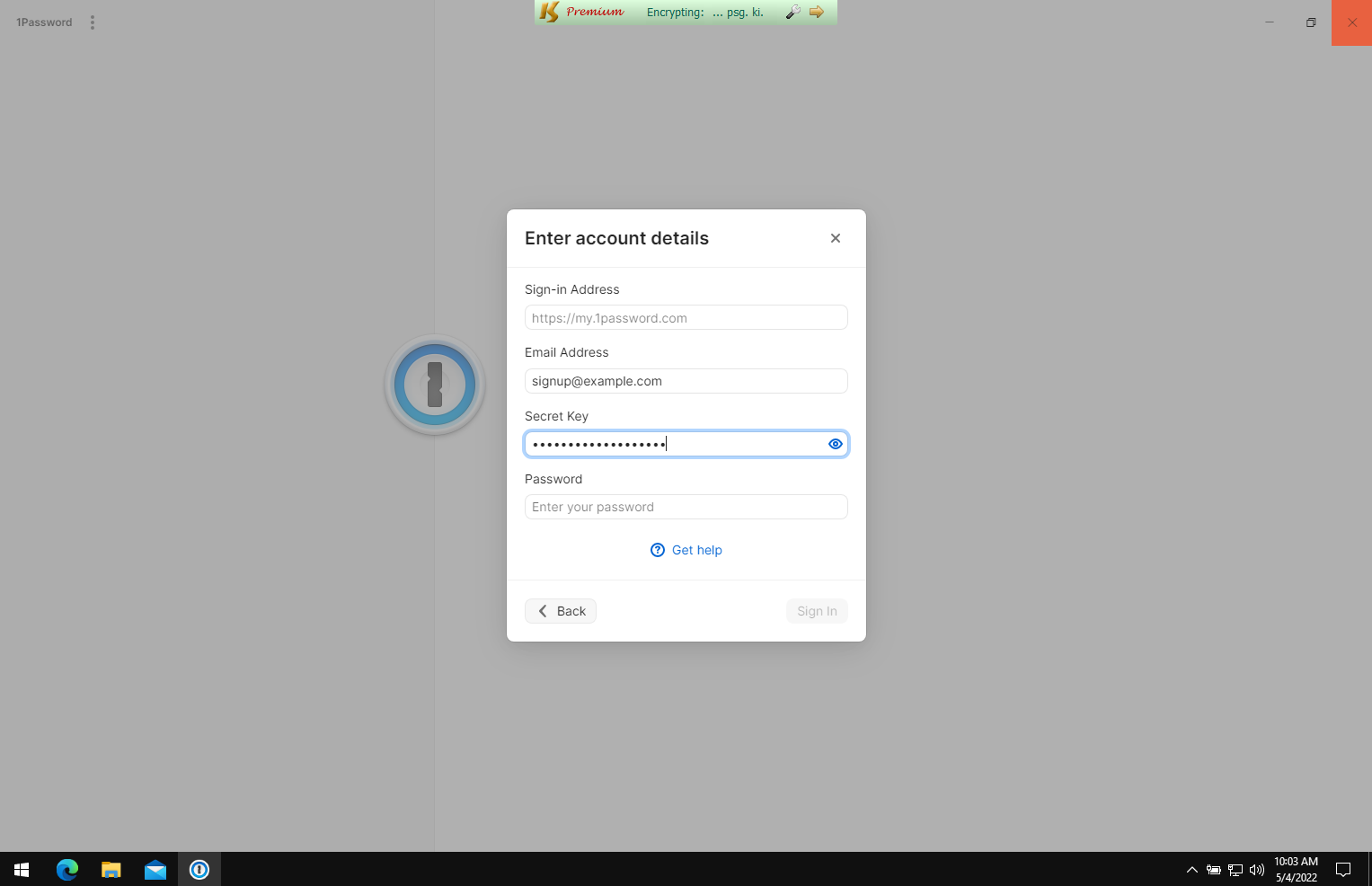Click the red "Premium" text in the banner
Image resolution: width=1372 pixels, height=886 pixels.
(595, 12)
